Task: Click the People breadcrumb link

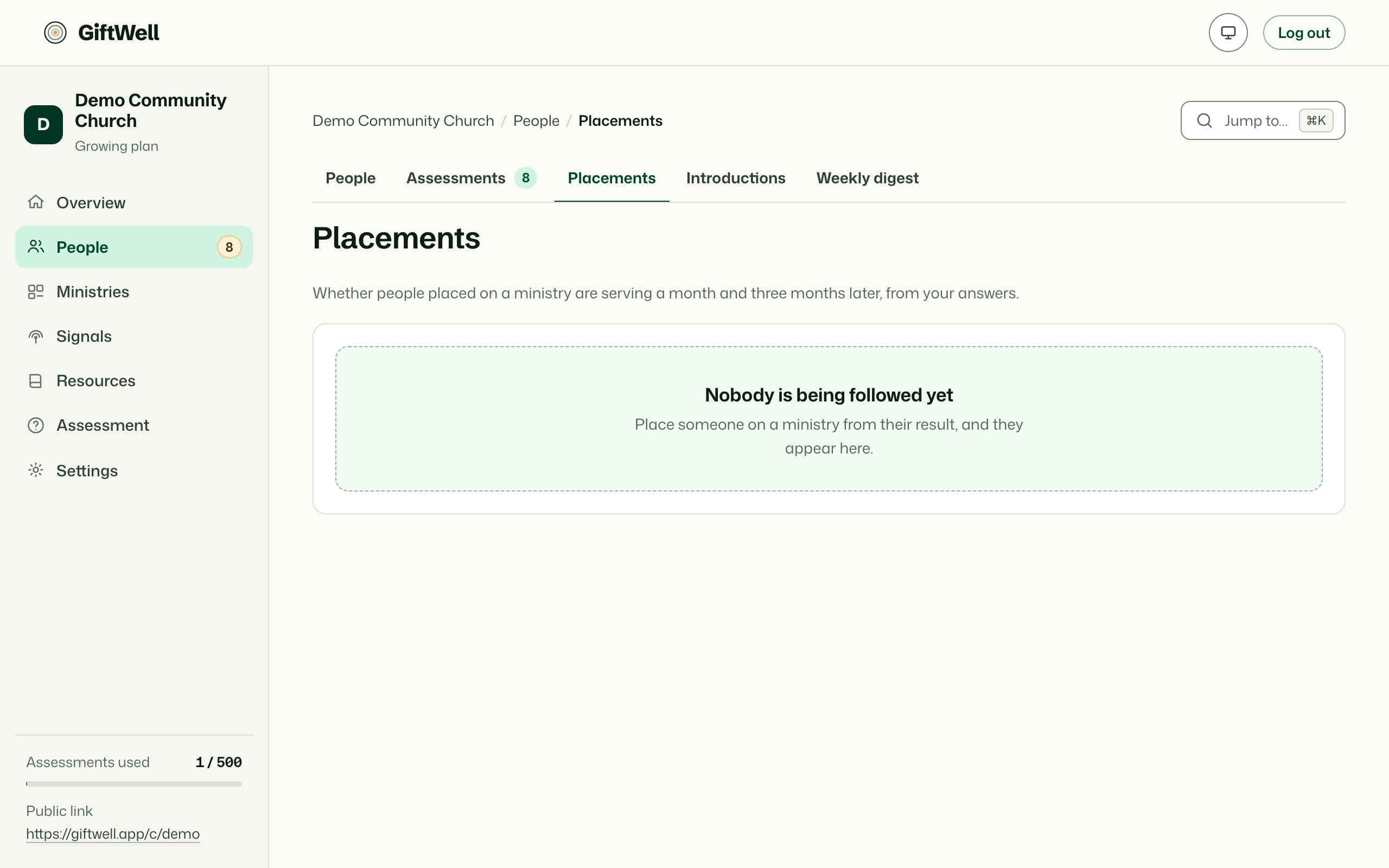Action: click(x=536, y=120)
